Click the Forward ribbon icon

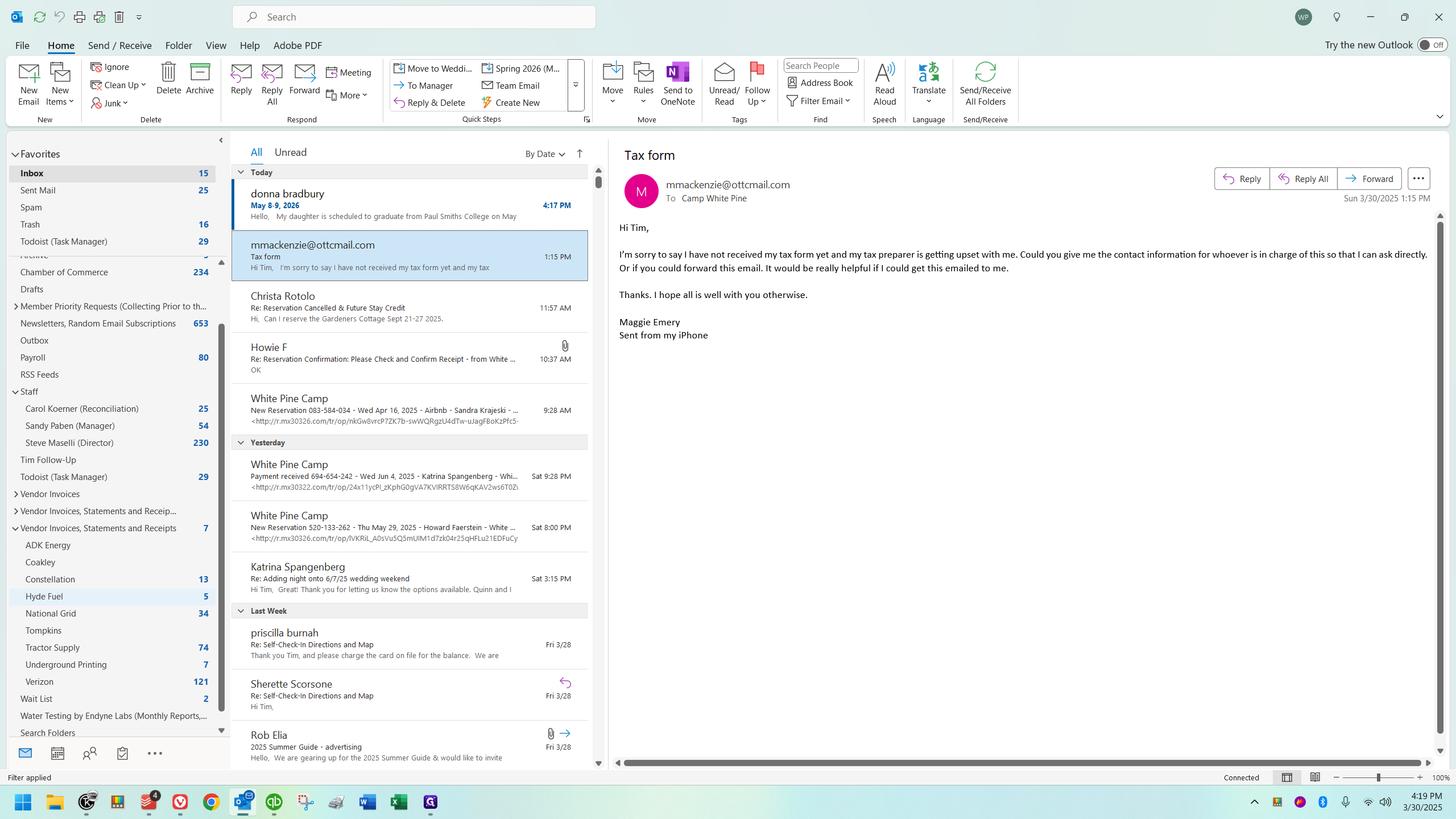click(x=304, y=73)
